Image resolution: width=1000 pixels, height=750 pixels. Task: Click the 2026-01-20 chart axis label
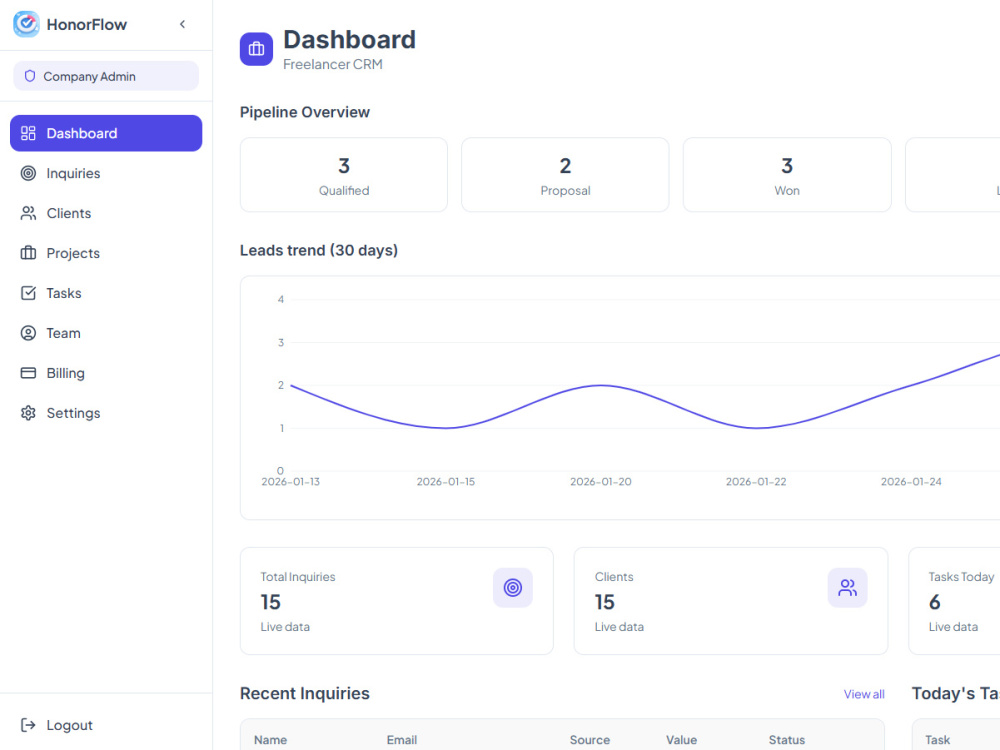(x=601, y=482)
